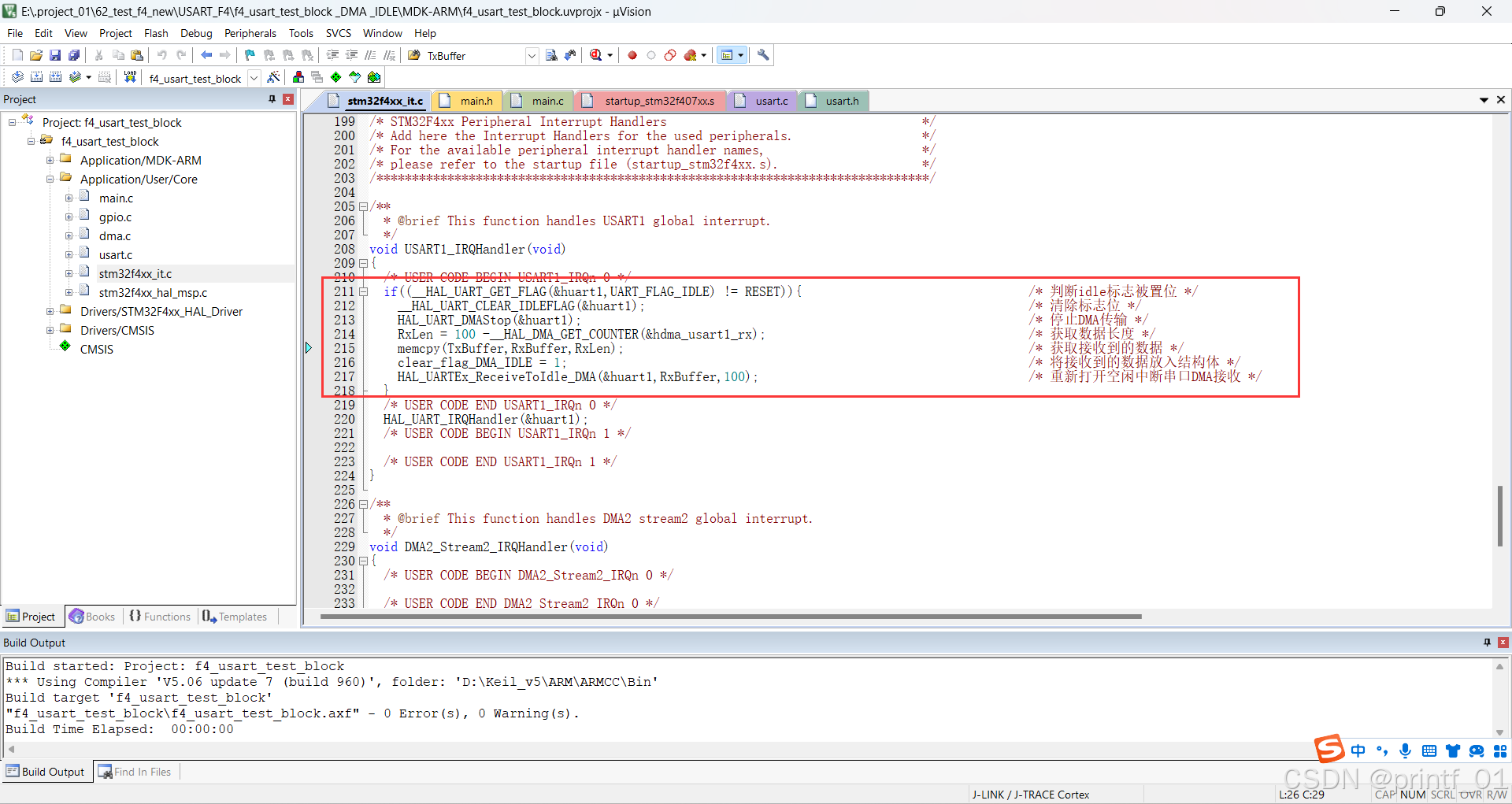Toggle Sogou input Chinese/English mode
This screenshot has width=1512, height=804.
(x=1358, y=750)
